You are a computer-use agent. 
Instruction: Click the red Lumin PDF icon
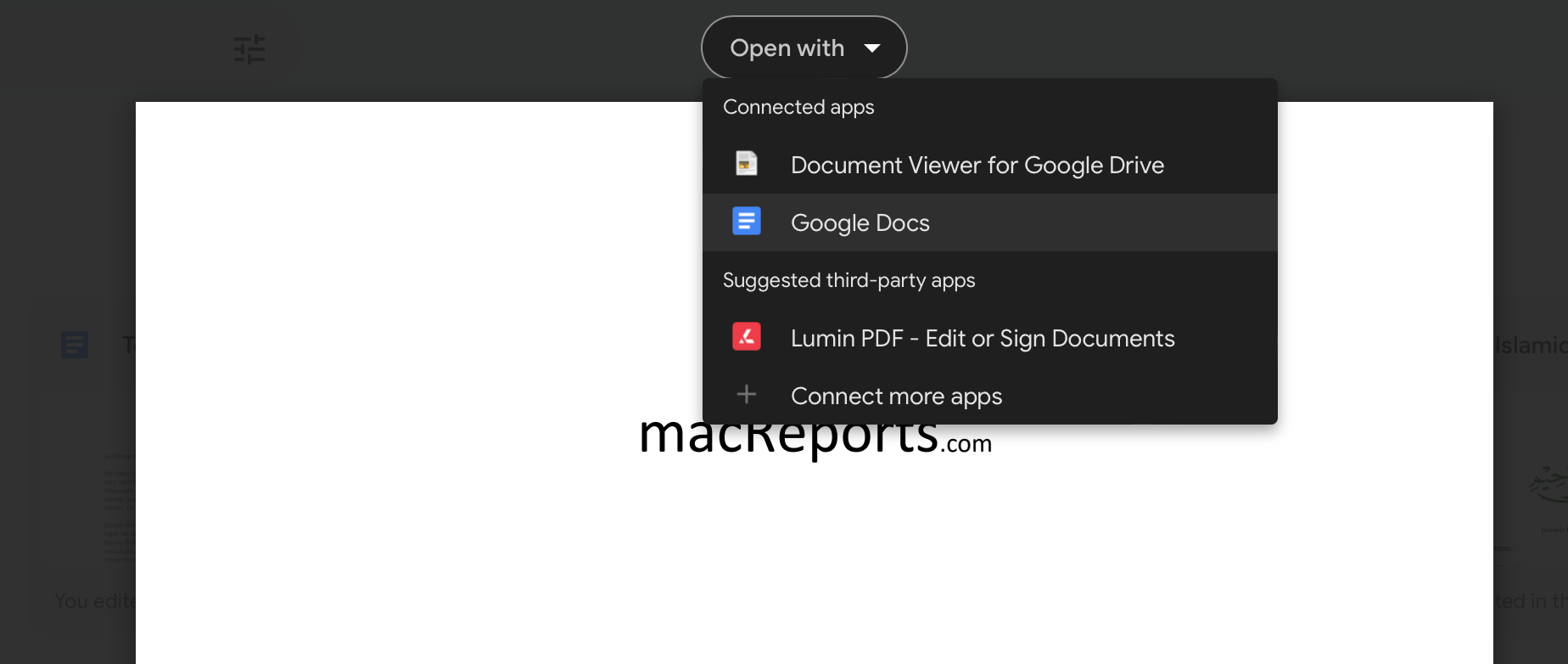746,337
